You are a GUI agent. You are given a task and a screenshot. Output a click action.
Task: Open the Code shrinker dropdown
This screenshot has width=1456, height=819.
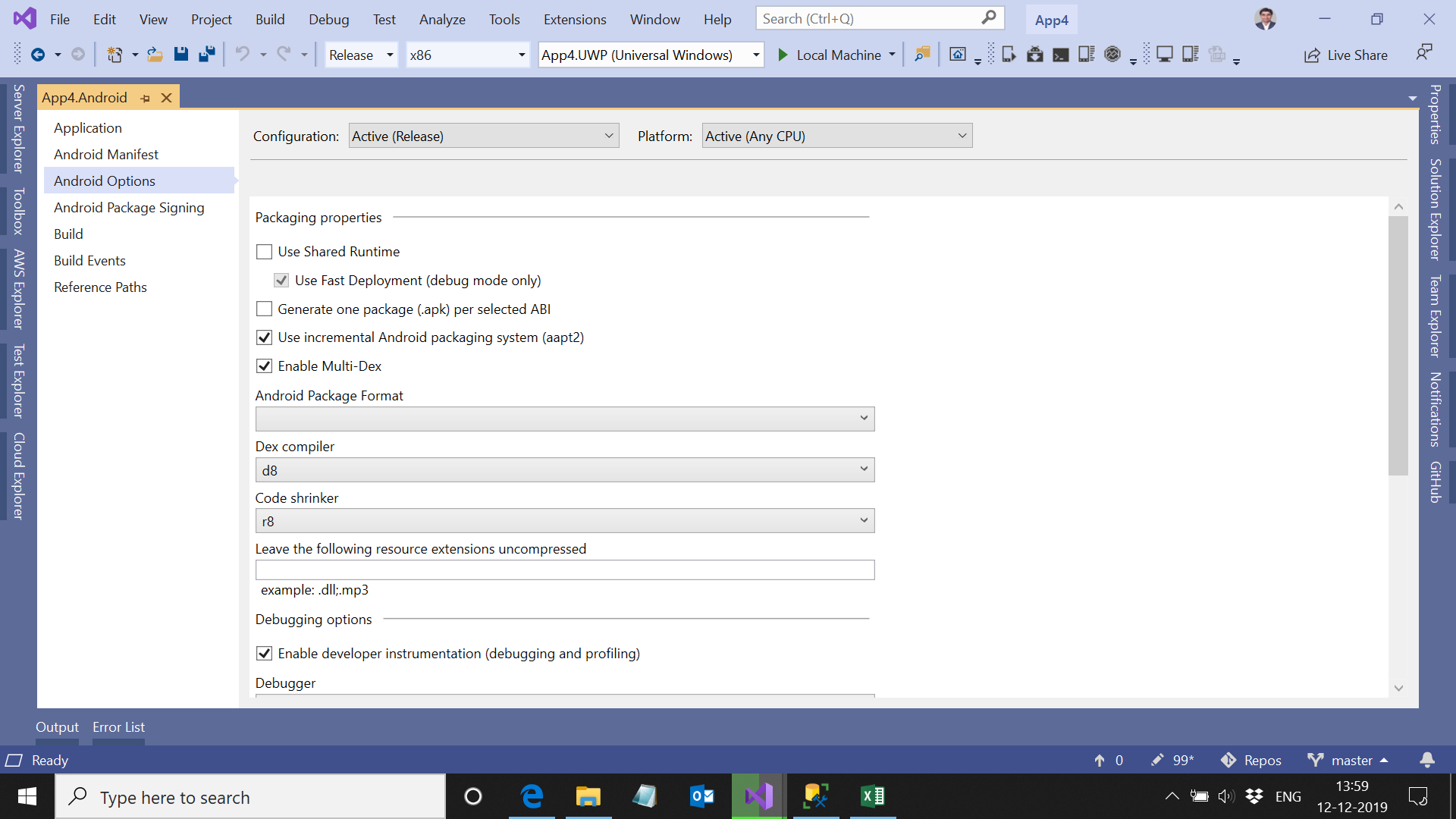[565, 521]
